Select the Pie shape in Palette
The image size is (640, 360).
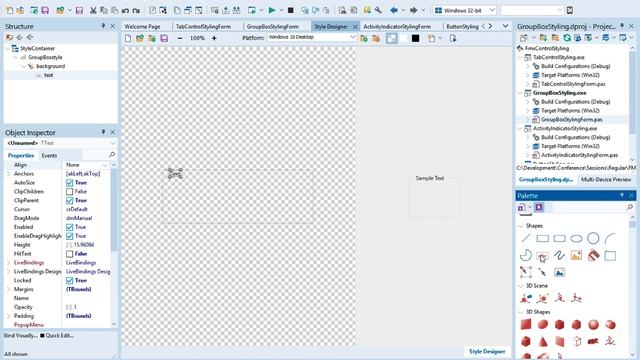[526, 256]
